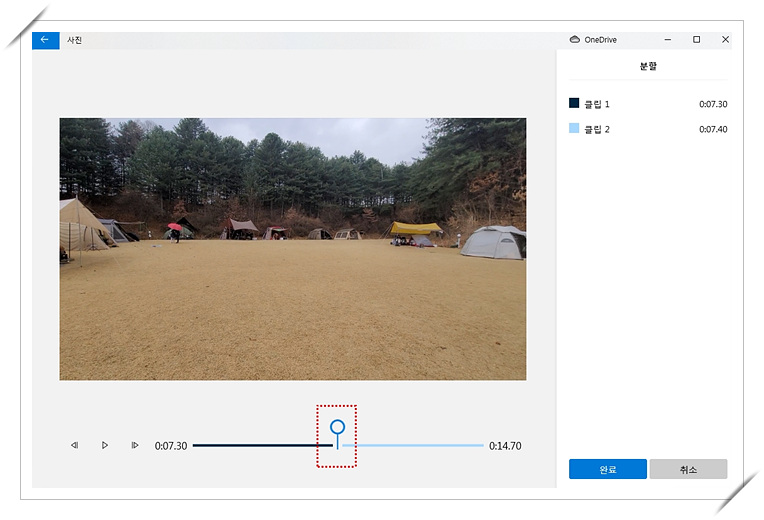764x520 pixels.
Task: Select the light blue clip 2 color swatch
Action: pos(574,129)
